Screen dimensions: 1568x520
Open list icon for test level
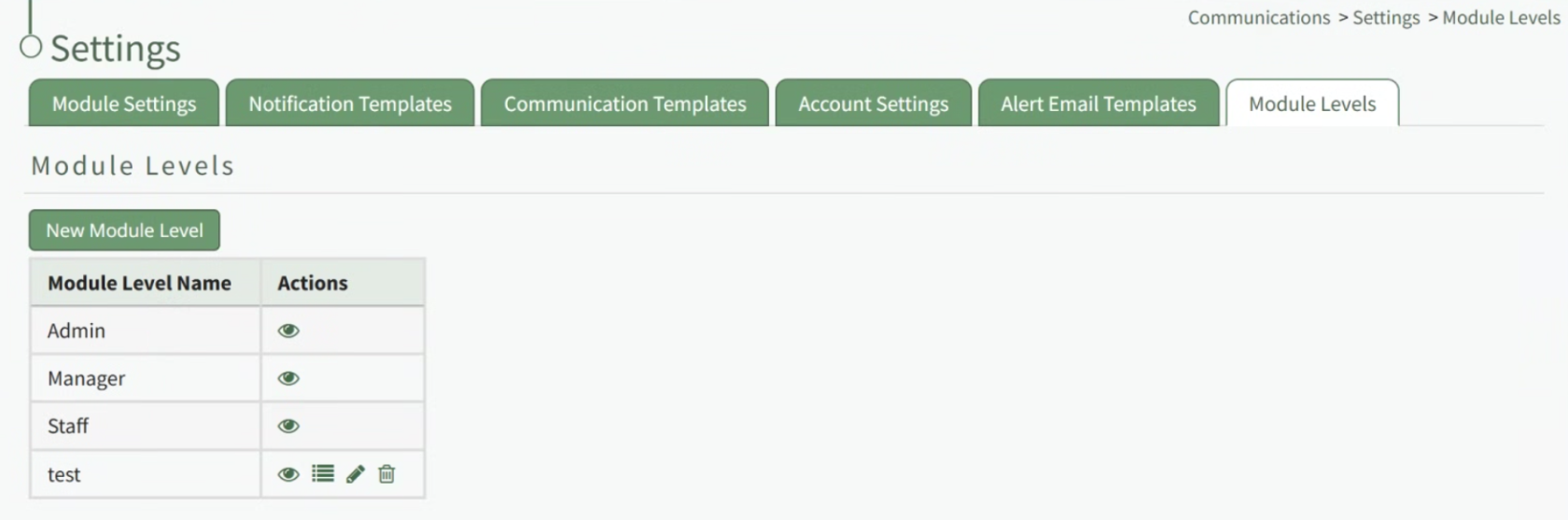coord(323,473)
